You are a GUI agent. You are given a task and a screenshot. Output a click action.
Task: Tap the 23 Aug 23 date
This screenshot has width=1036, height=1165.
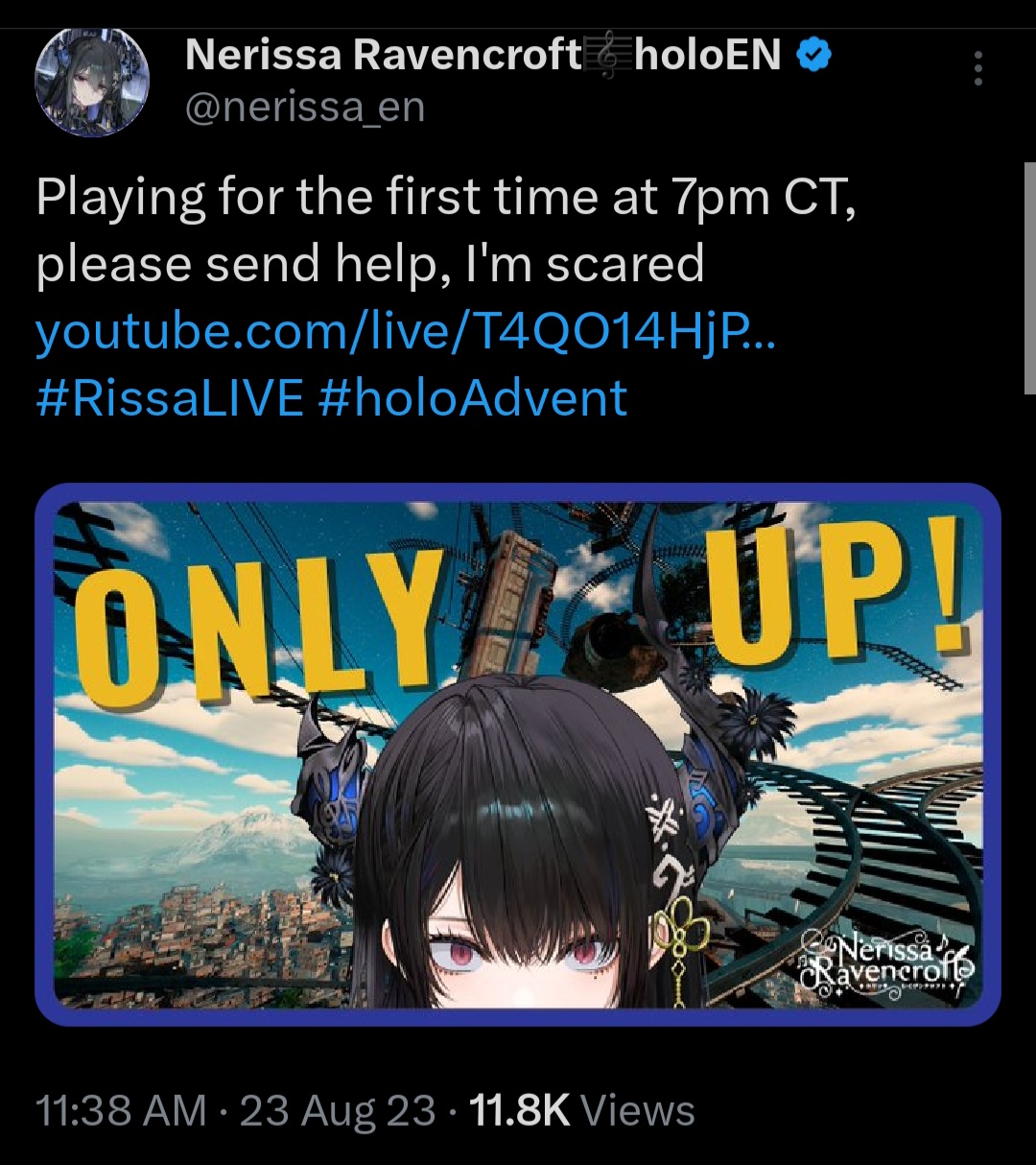338,1111
